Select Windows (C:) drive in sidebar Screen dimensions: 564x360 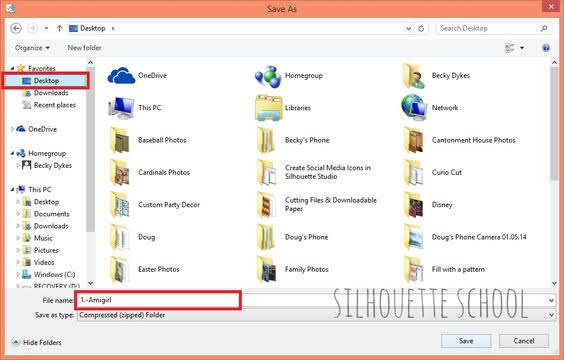click(x=49, y=274)
